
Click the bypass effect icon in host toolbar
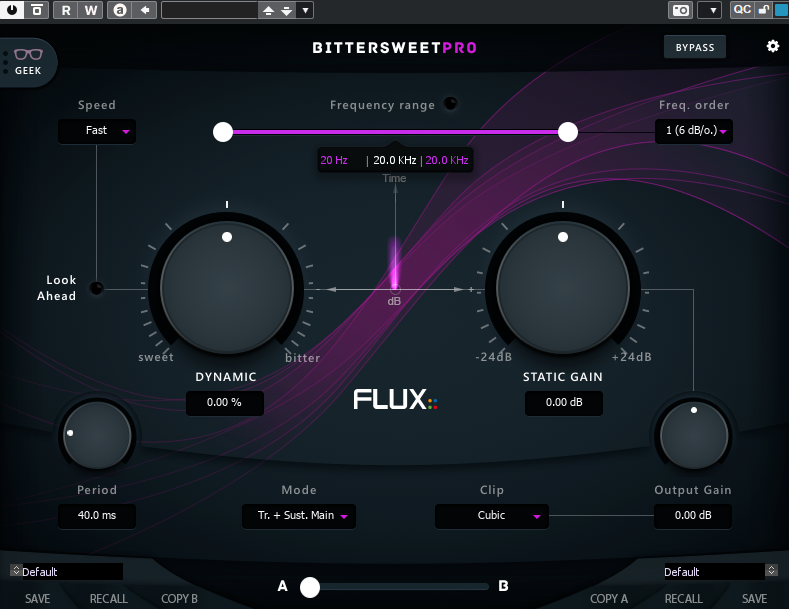tap(37, 10)
